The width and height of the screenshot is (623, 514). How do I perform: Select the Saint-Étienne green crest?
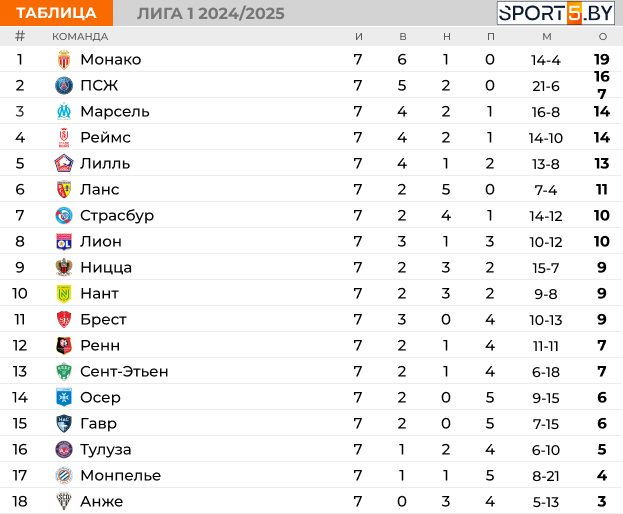64,372
